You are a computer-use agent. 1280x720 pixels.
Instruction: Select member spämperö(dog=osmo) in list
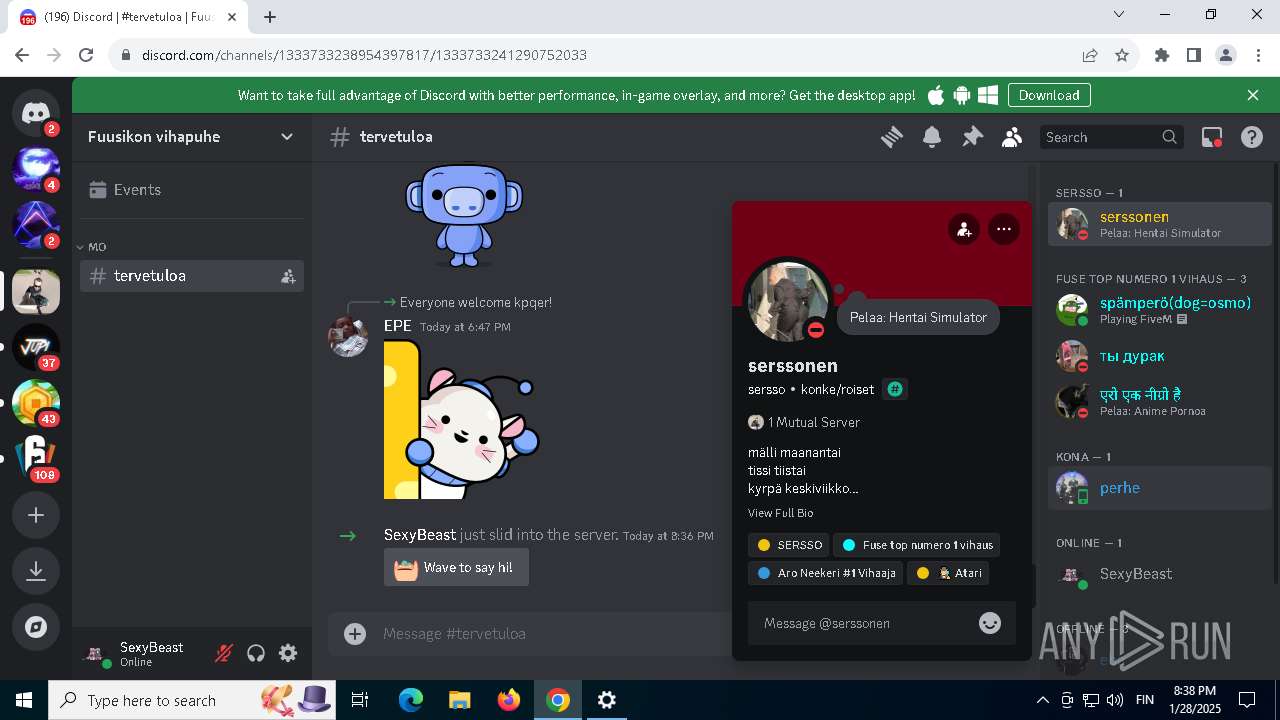1160,310
